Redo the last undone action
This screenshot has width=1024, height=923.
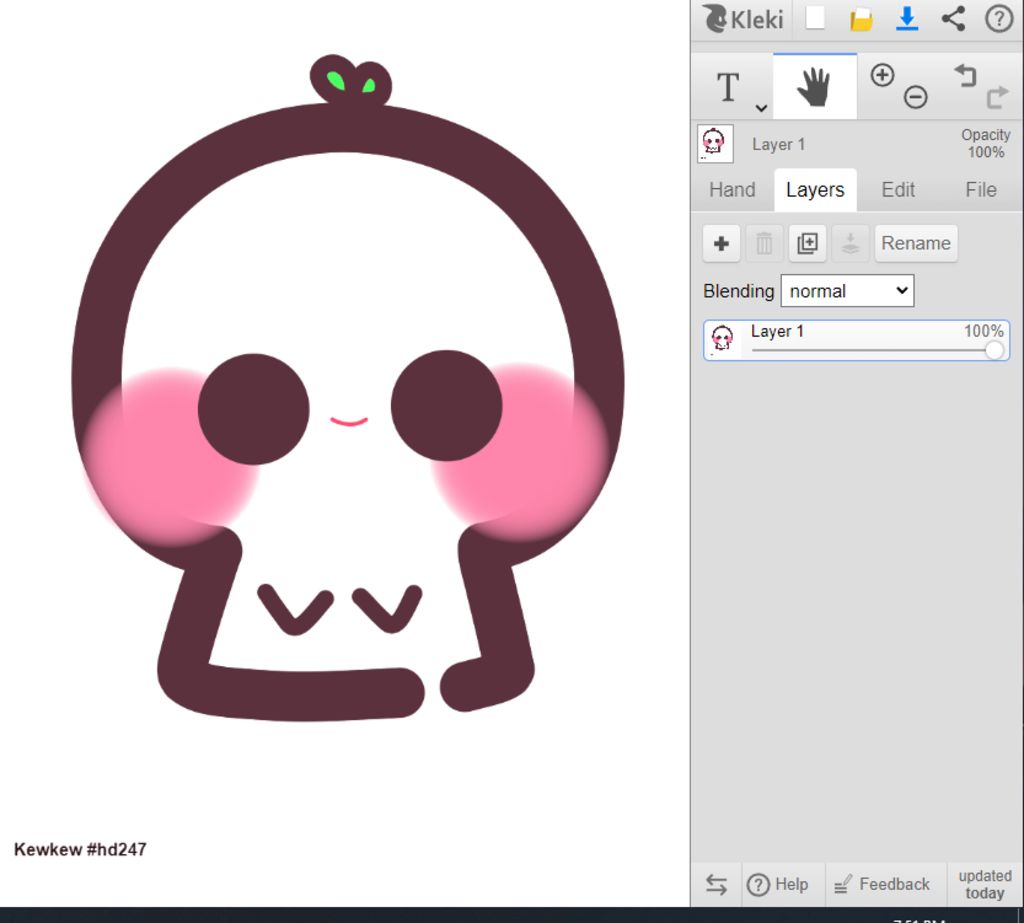click(x=997, y=97)
